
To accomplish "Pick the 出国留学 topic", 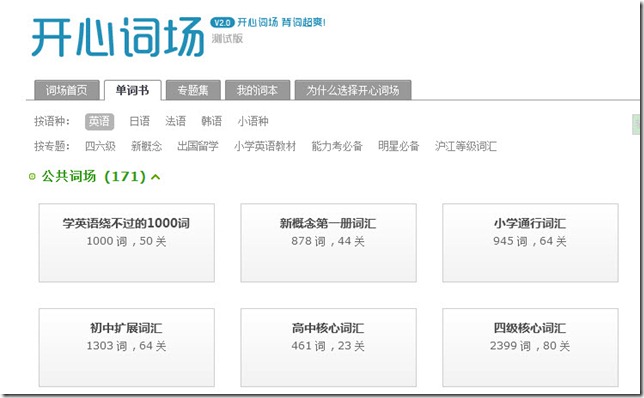I will (x=198, y=146).
